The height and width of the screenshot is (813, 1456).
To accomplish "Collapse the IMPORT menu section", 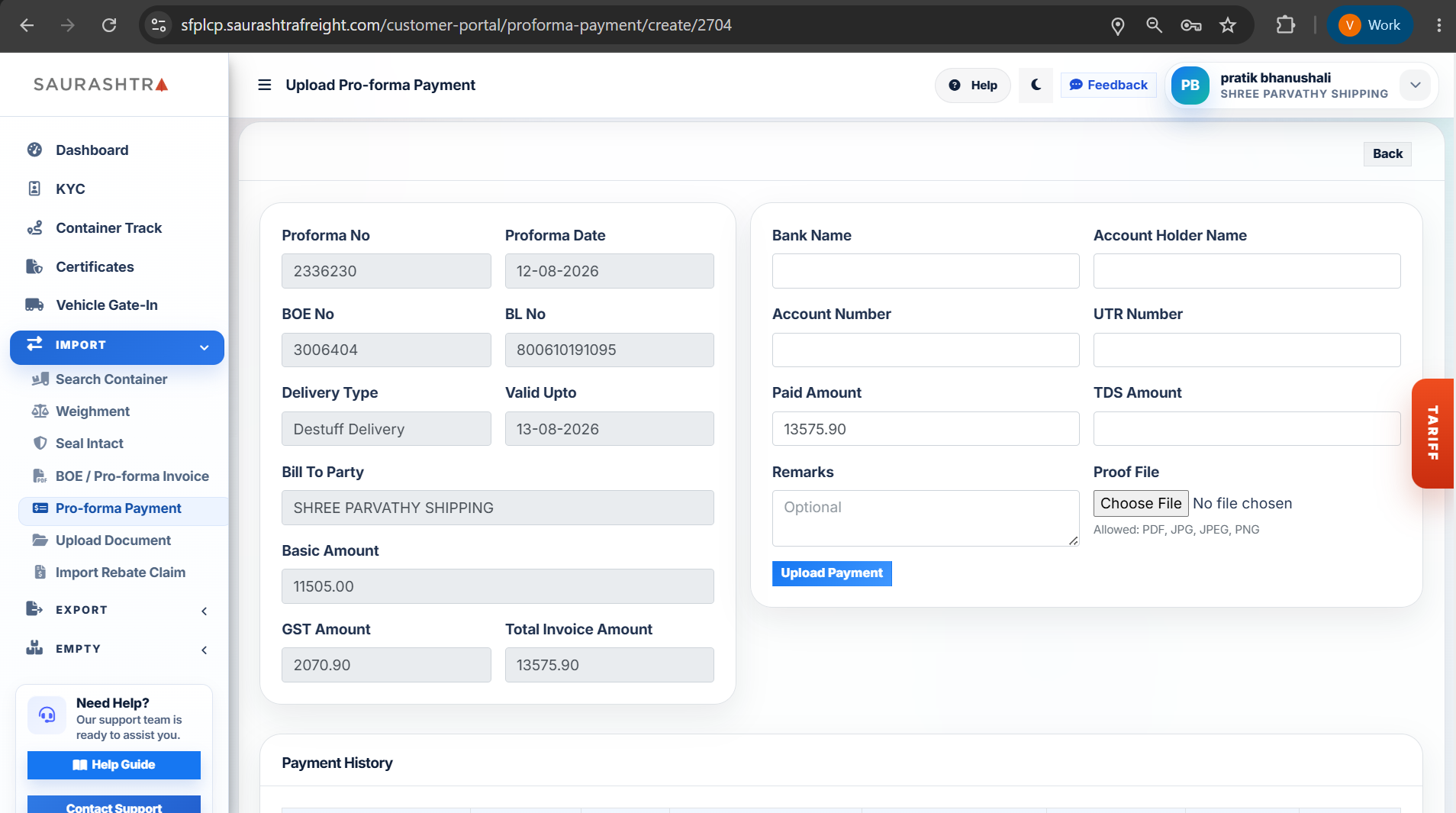I will (x=117, y=347).
